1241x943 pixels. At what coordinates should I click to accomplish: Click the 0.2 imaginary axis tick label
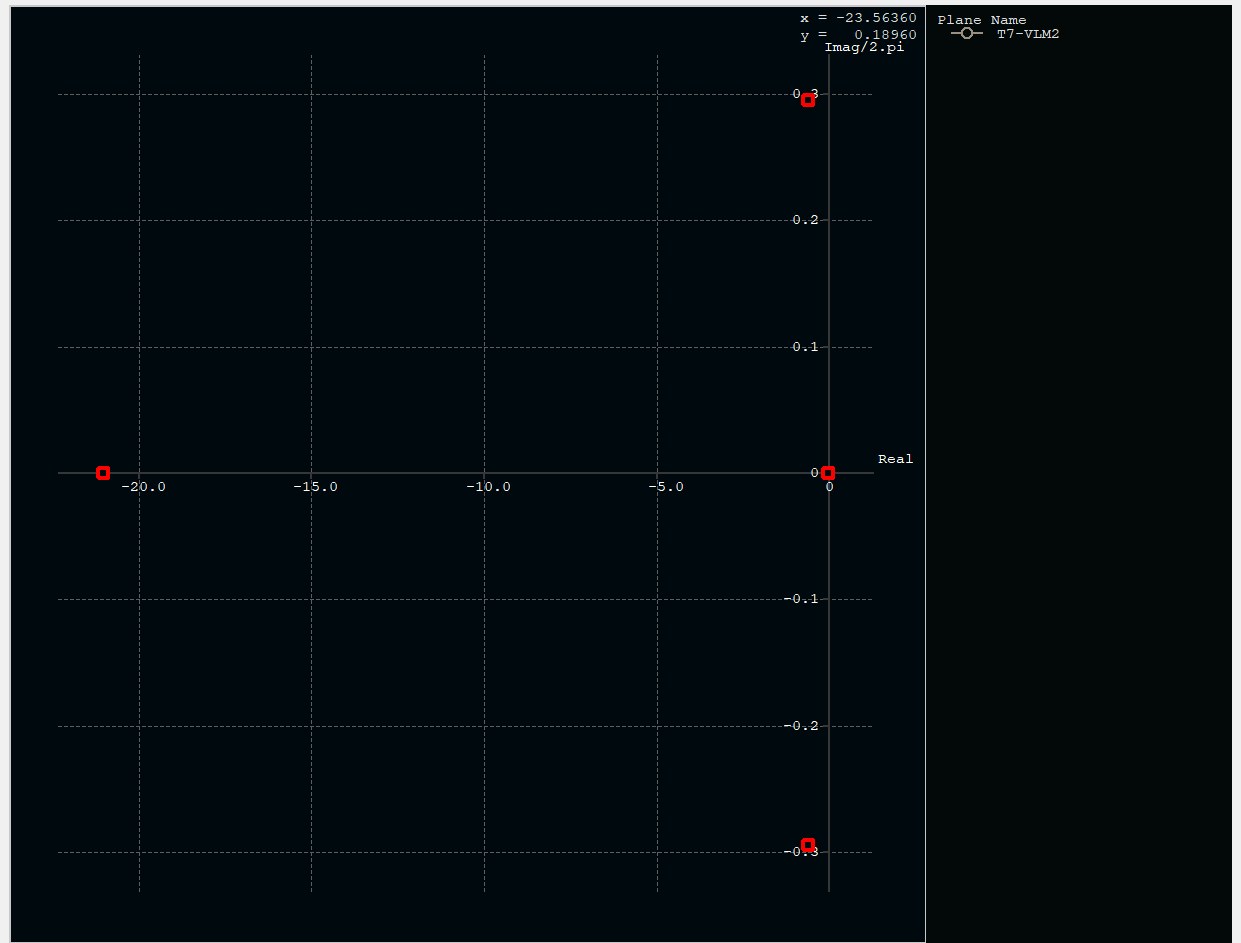805,220
